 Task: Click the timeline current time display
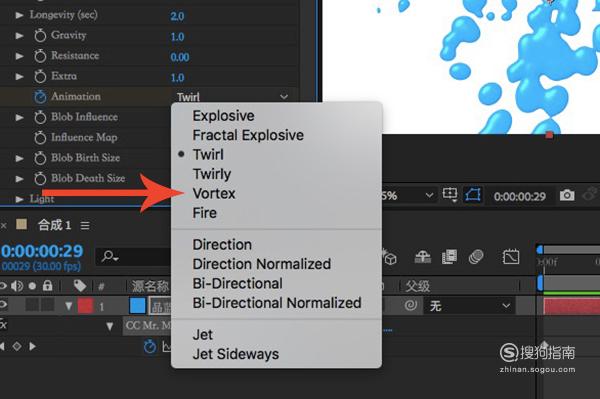pos(42,251)
